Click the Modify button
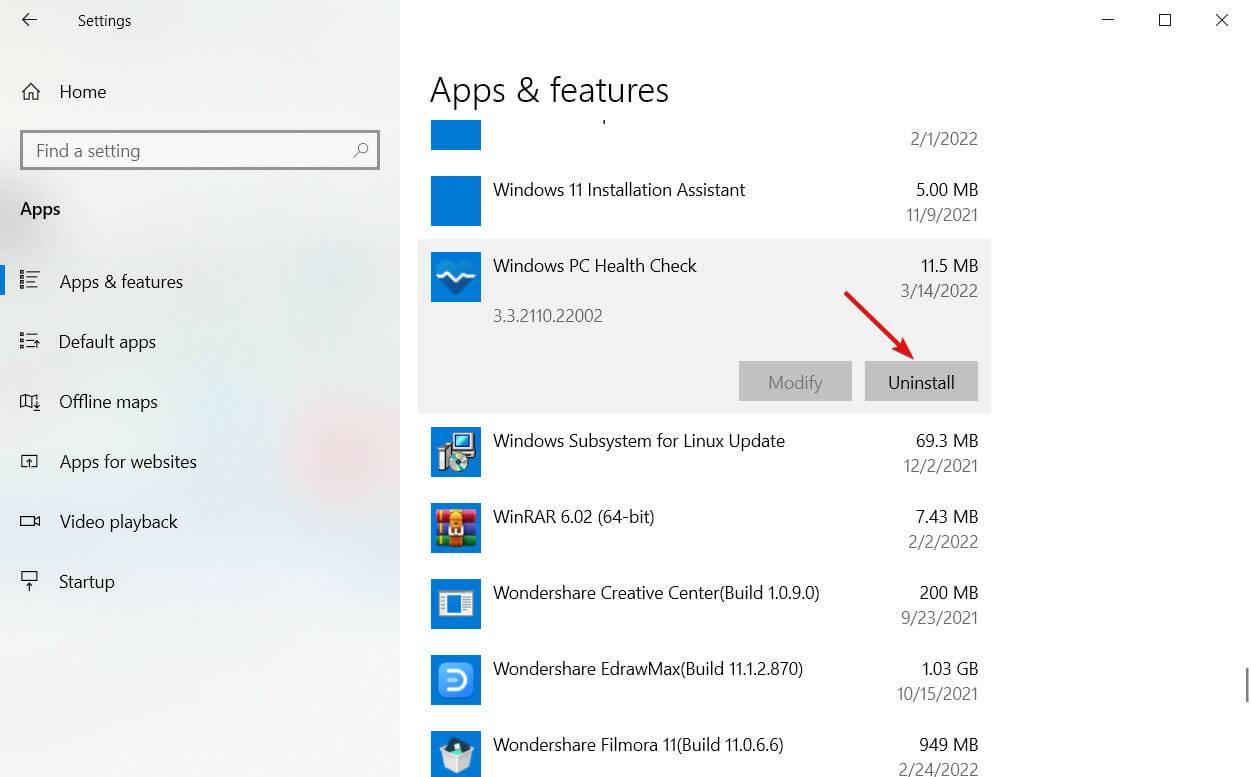 tap(795, 381)
